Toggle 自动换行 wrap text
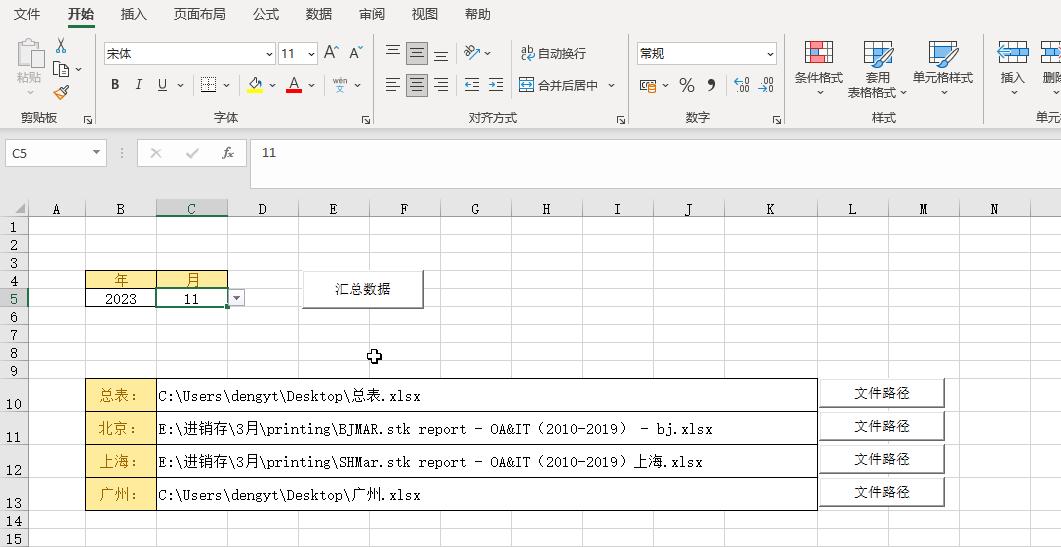The image size is (1061, 547). (553, 54)
